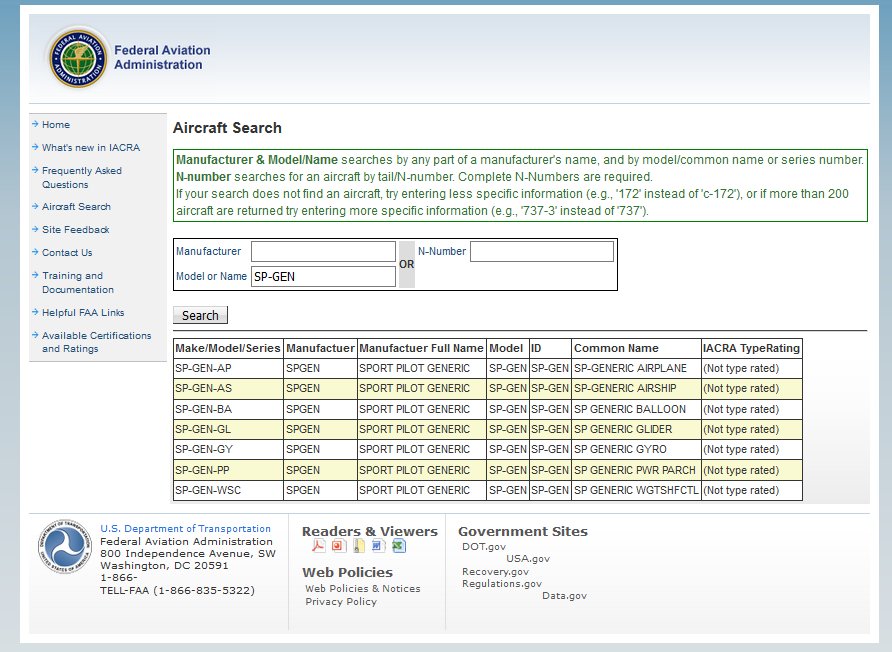
Task: Open Helpful FAA Links
Action: (x=83, y=312)
